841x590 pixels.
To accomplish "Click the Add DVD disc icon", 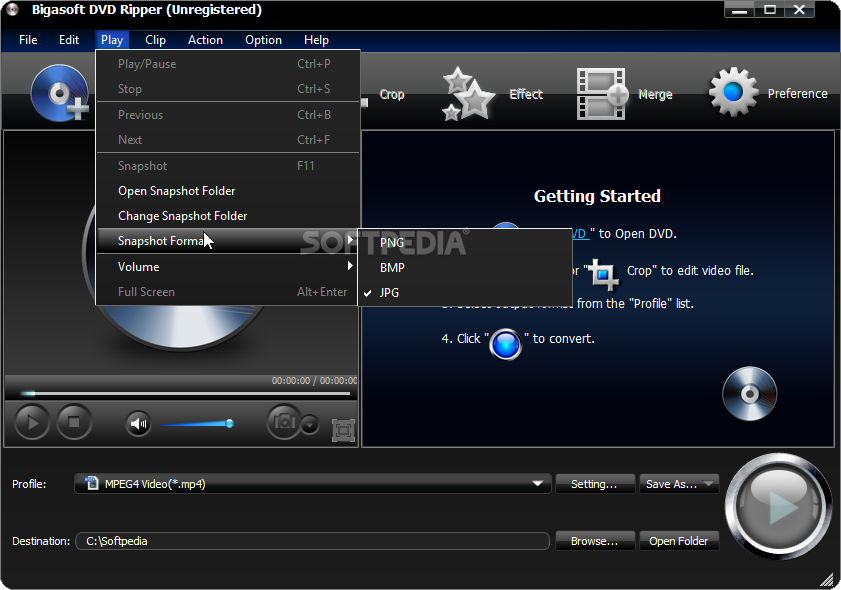I will coord(59,93).
